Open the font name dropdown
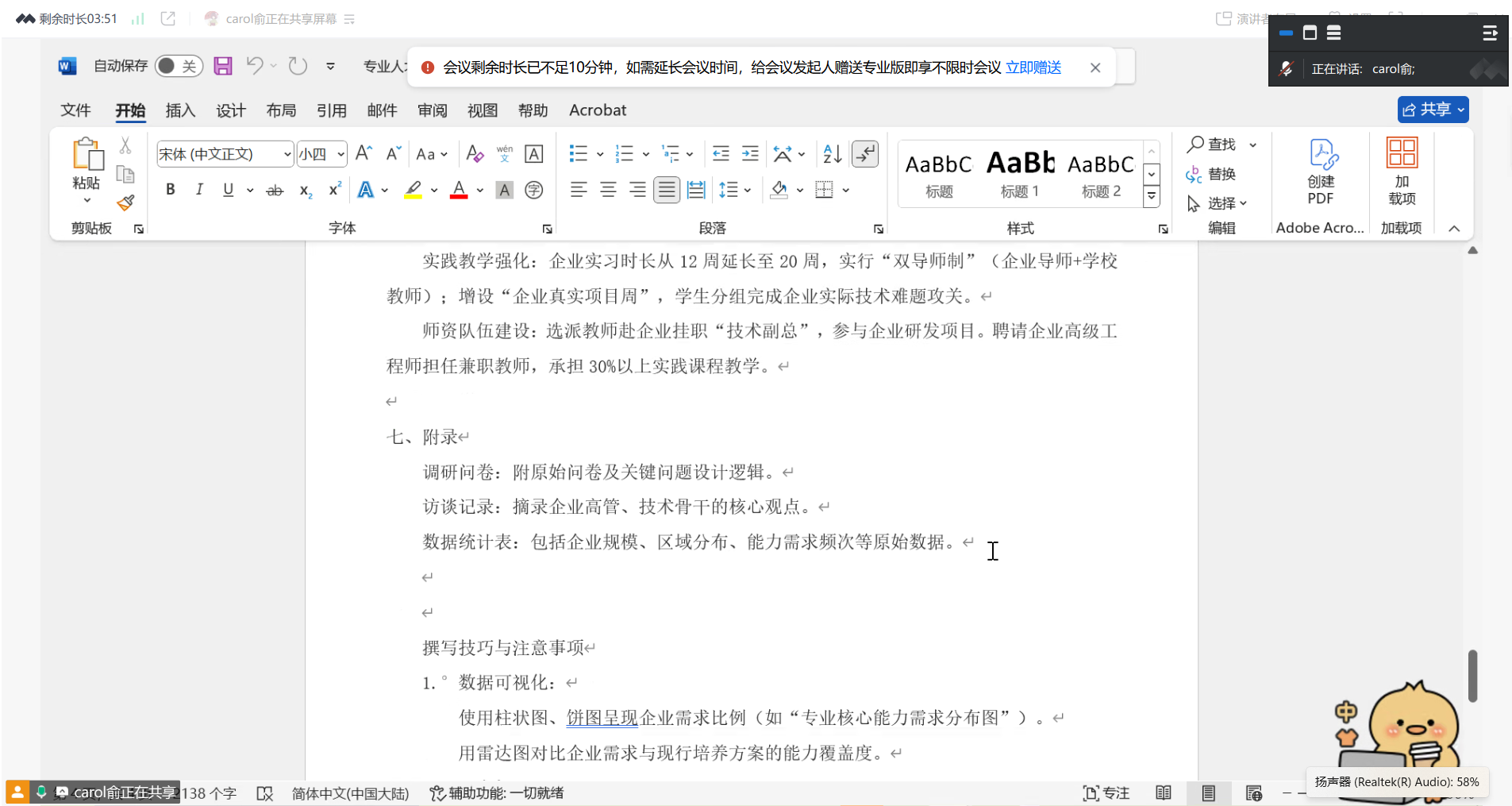This screenshot has height=806, width=1512. (287, 154)
